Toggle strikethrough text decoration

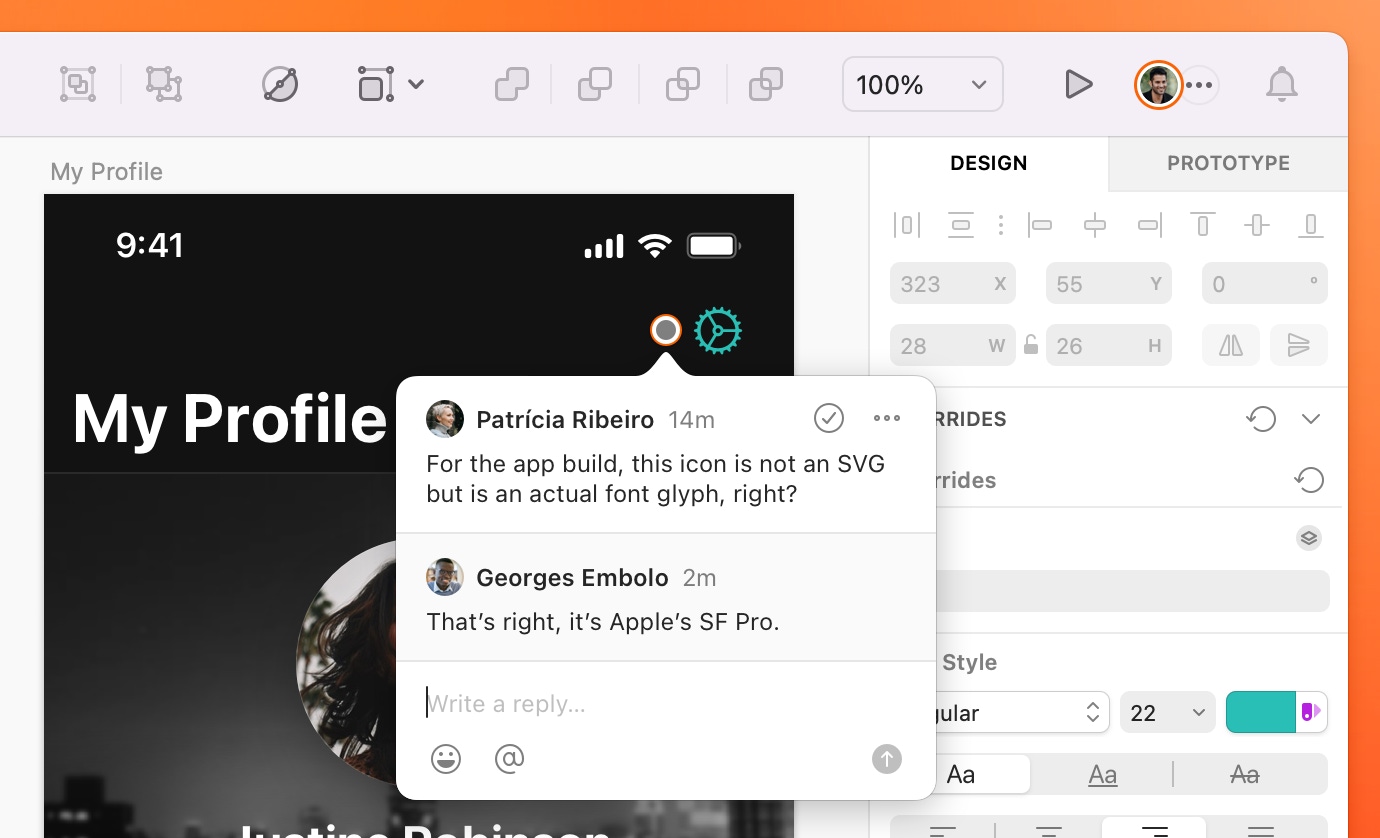tap(1244, 774)
